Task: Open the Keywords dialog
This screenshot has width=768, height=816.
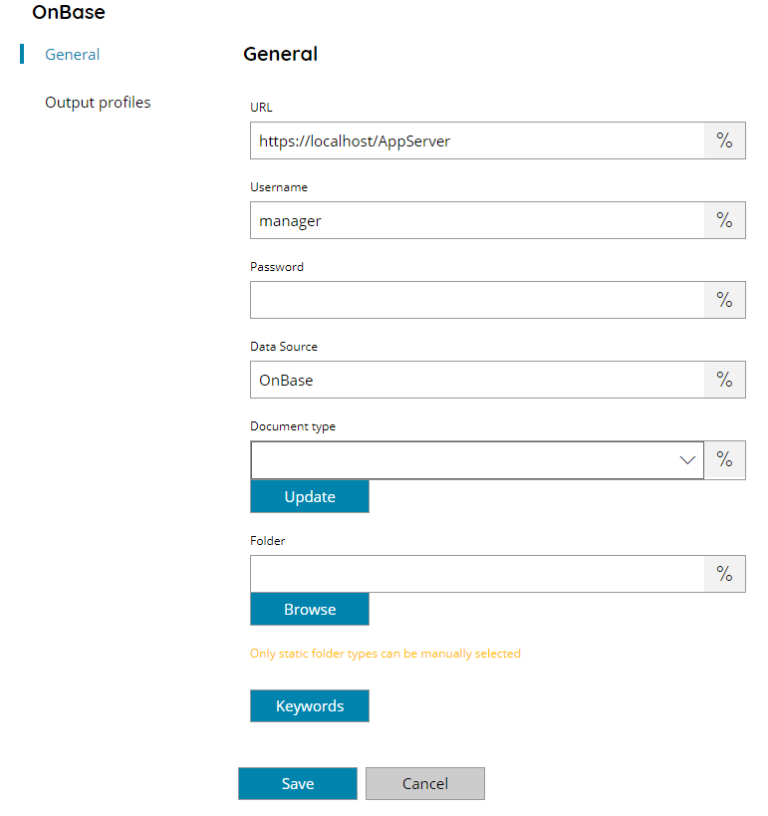Action: (x=309, y=705)
